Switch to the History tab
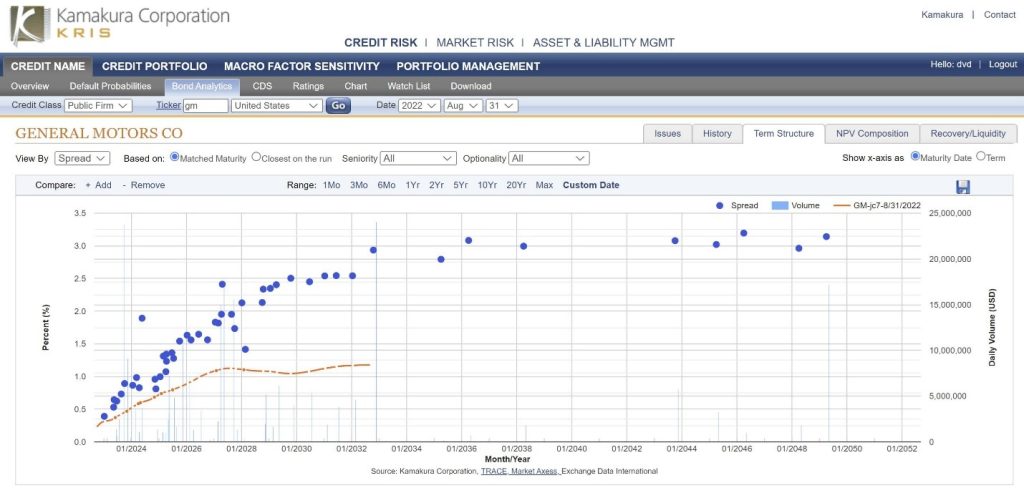The height and width of the screenshot is (493, 1024). pos(717,134)
